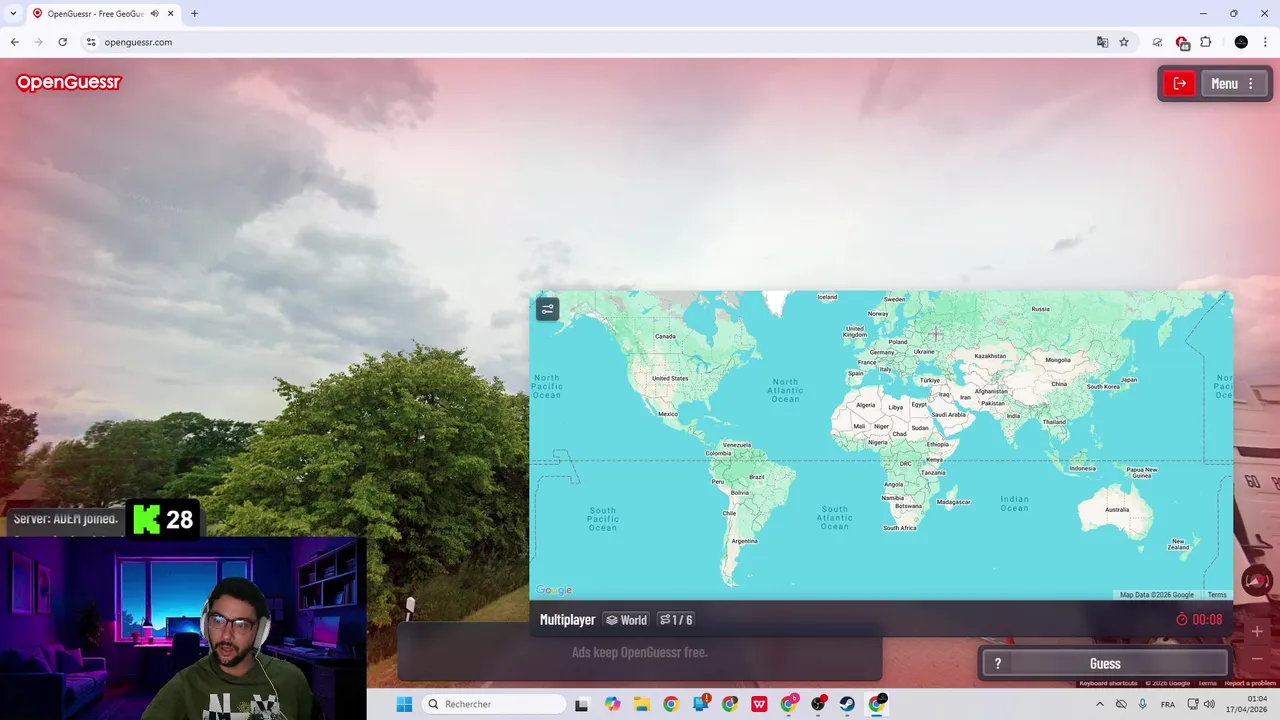Click Russia on the world map
Image resolution: width=1280 pixels, height=720 pixels.
[x=1040, y=309]
